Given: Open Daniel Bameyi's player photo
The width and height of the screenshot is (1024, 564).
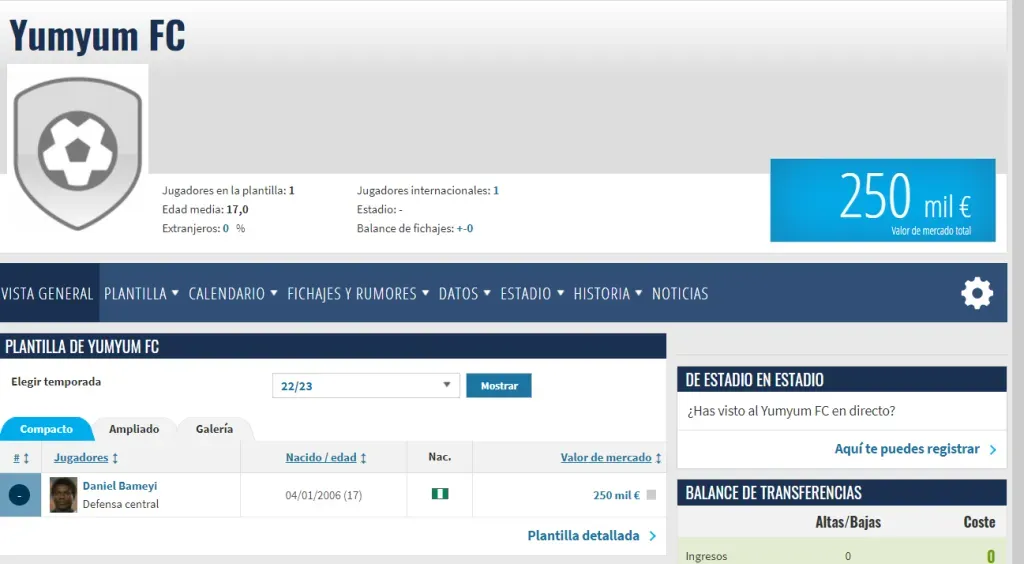Looking at the screenshot, I should click(x=63, y=495).
